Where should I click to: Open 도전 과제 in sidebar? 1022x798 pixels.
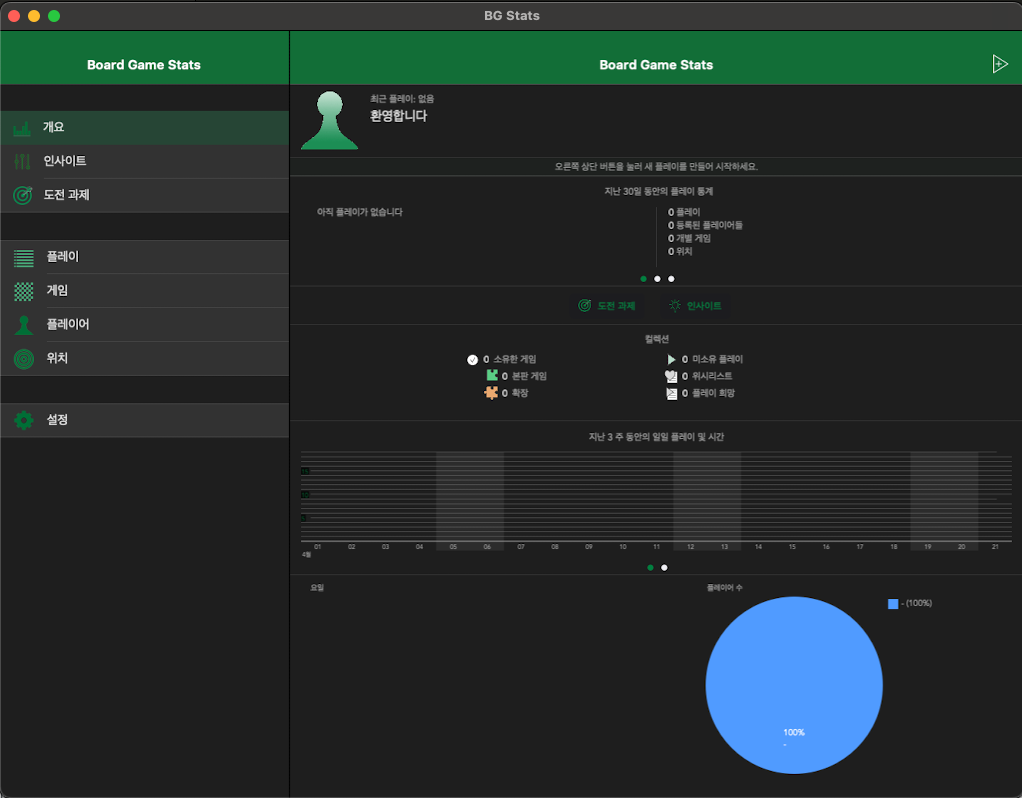(145, 195)
